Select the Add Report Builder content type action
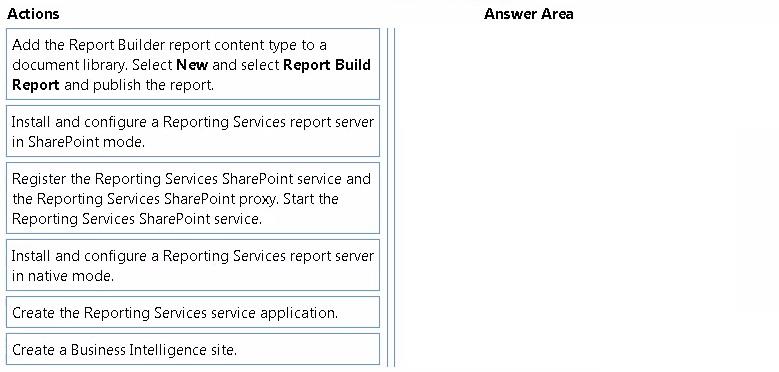Viewport: 779px width, 372px height. tap(193, 64)
